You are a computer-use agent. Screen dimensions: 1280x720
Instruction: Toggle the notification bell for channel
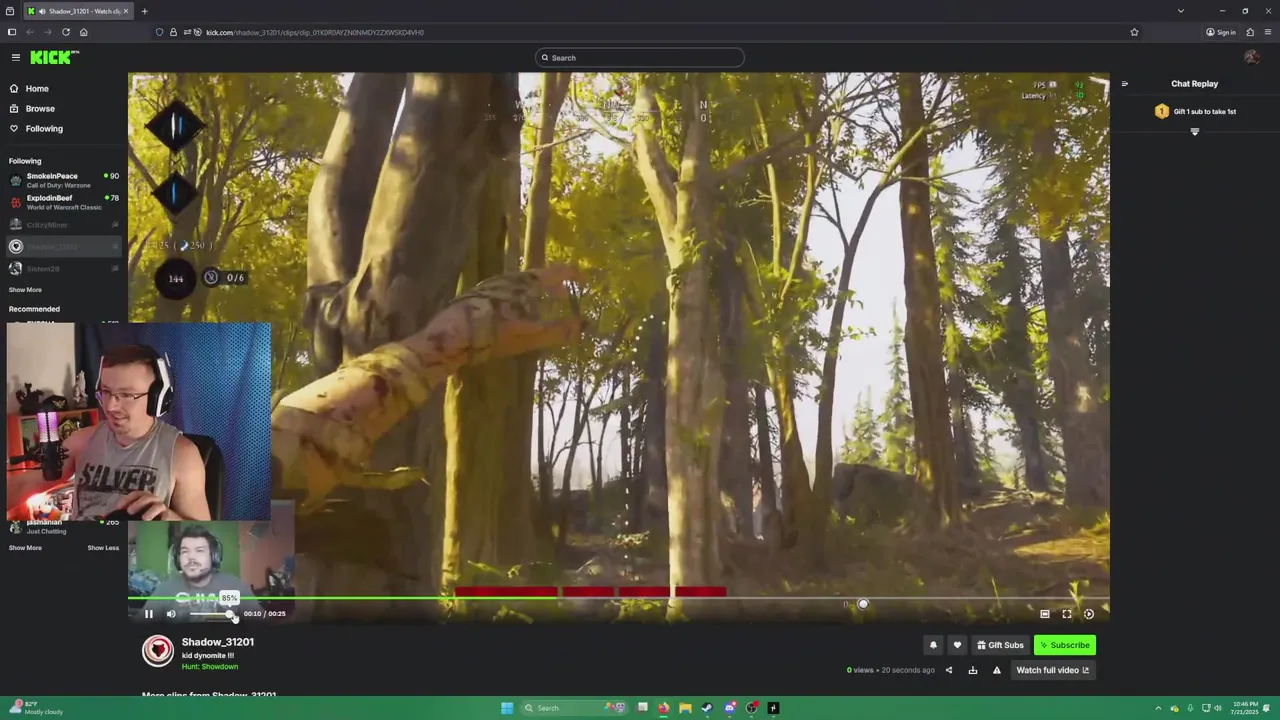933,645
